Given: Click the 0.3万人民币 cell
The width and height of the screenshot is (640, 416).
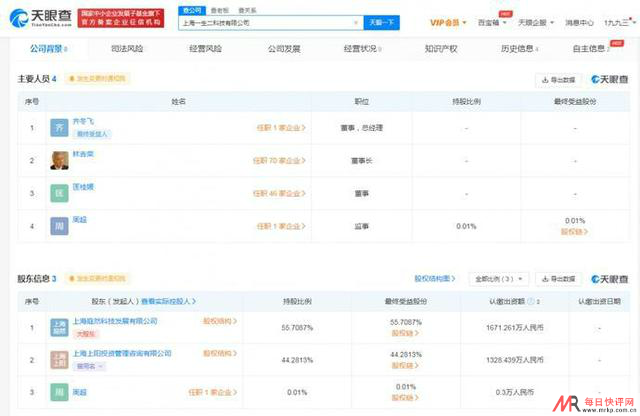Looking at the screenshot, I should [x=515, y=392].
